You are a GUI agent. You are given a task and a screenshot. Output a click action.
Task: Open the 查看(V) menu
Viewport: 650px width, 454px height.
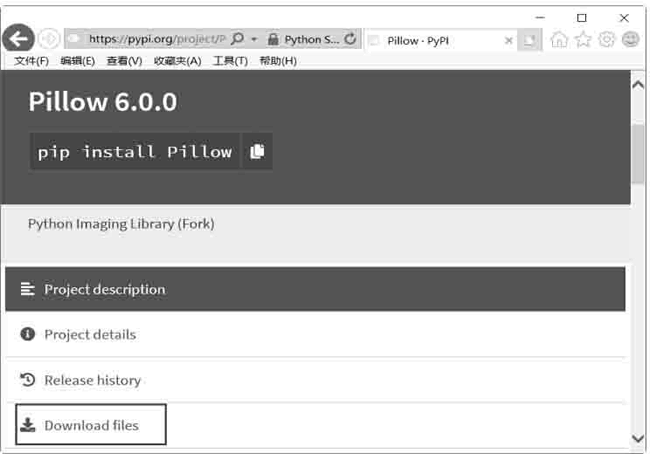(x=124, y=61)
